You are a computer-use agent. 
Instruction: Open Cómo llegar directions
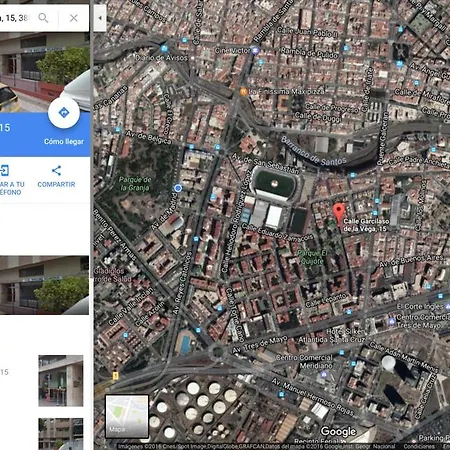64,142
